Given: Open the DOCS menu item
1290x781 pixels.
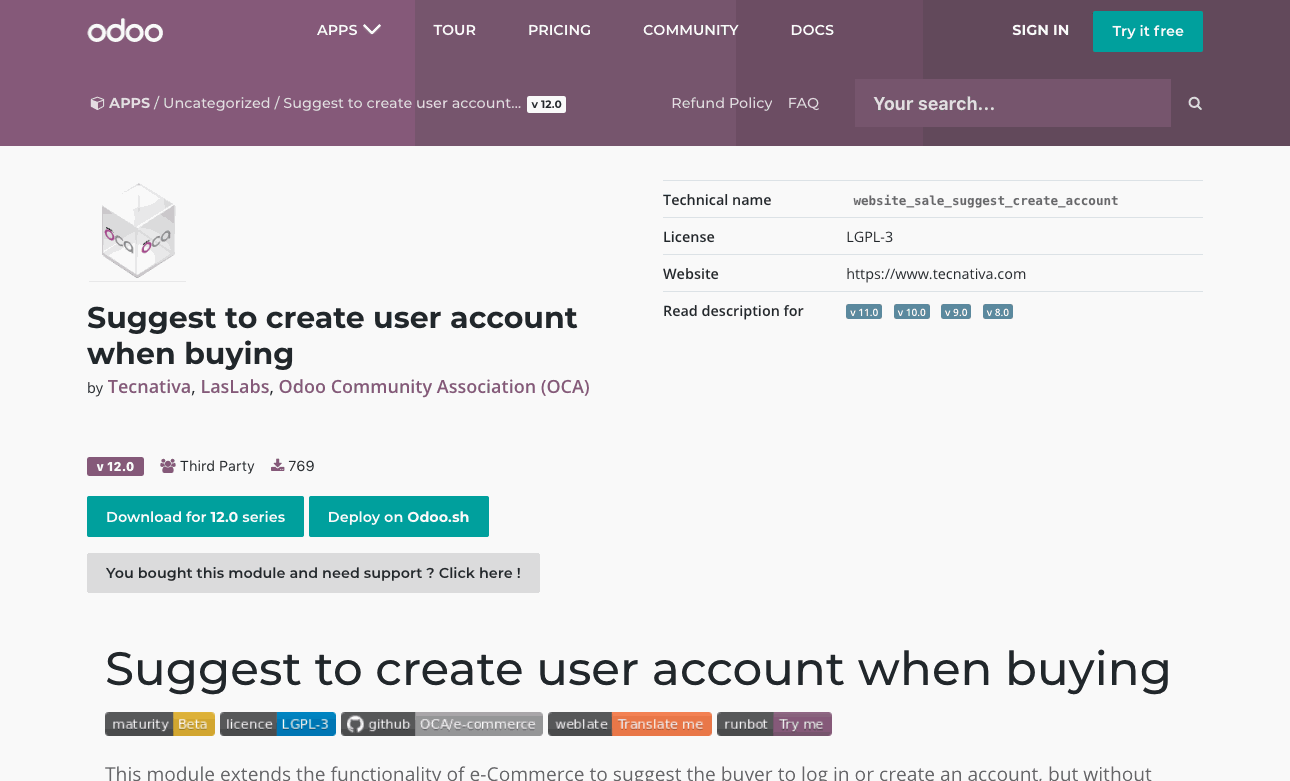Looking at the screenshot, I should tap(812, 30).
